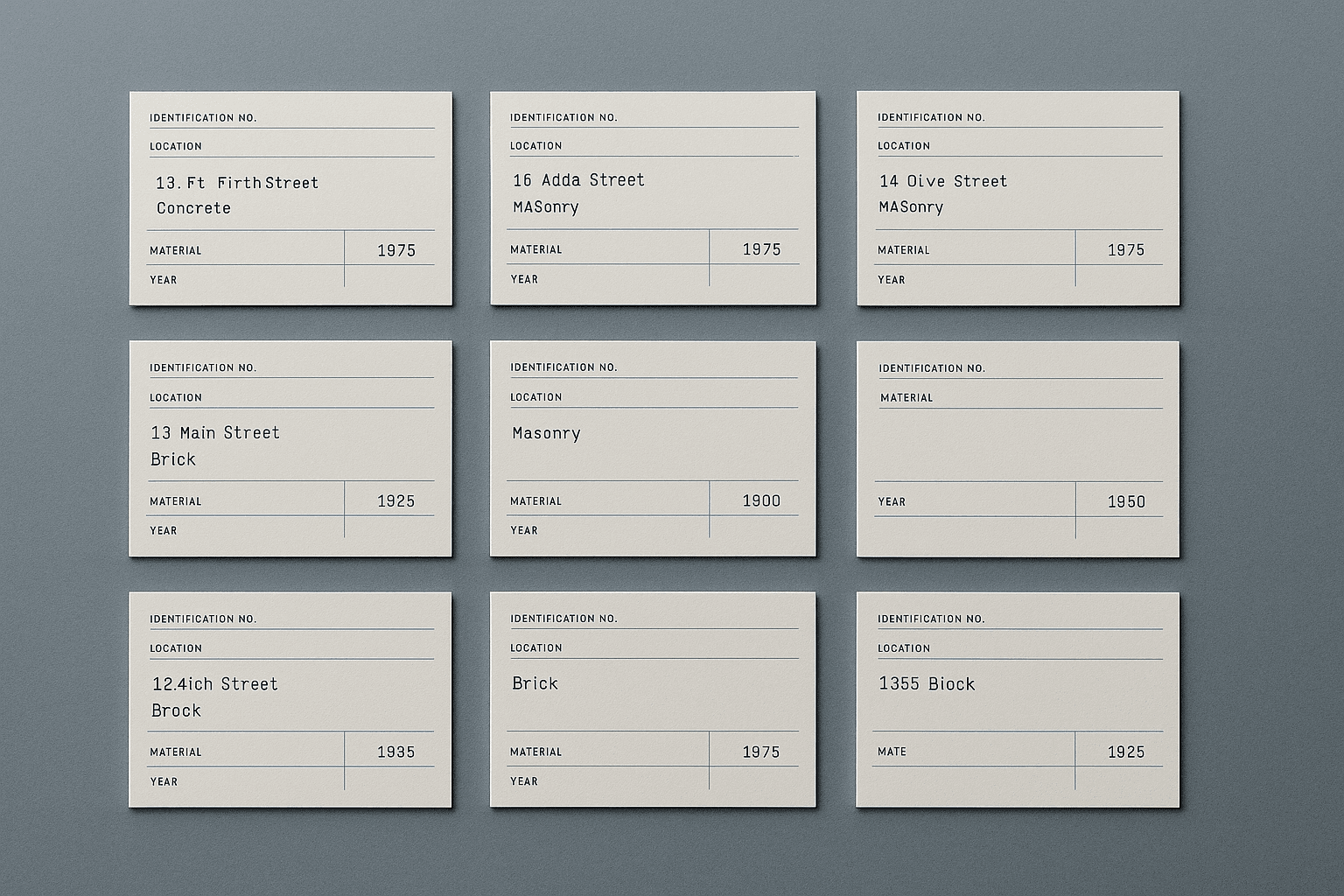The image size is (1344, 896).
Task: Select the word 'Concrete' on the first card
Action: pos(193,208)
